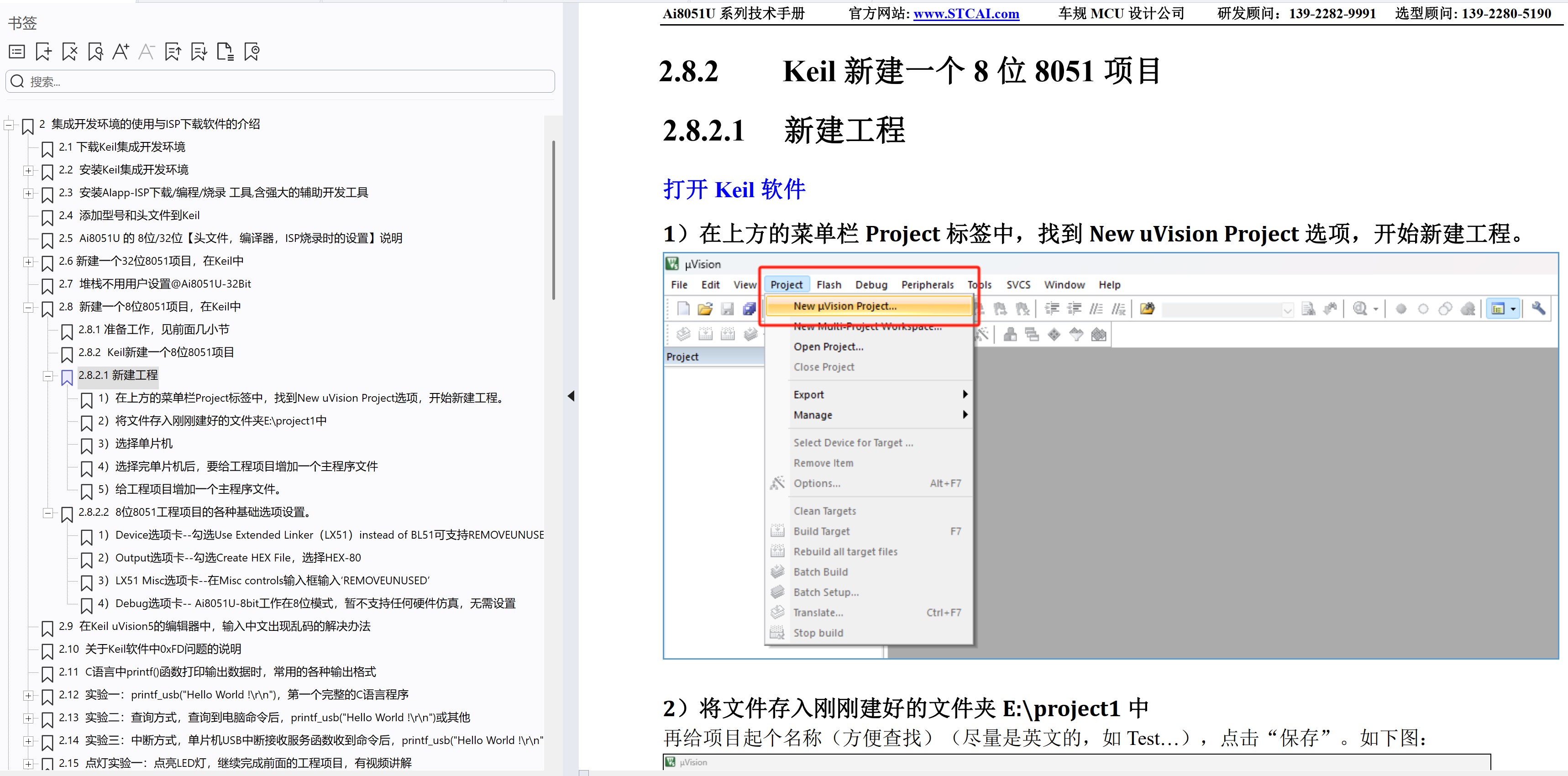Go to bookmark 2.8.2 Keil新建一个8位8051项目
The height and width of the screenshot is (776, 1568).
[x=156, y=352]
